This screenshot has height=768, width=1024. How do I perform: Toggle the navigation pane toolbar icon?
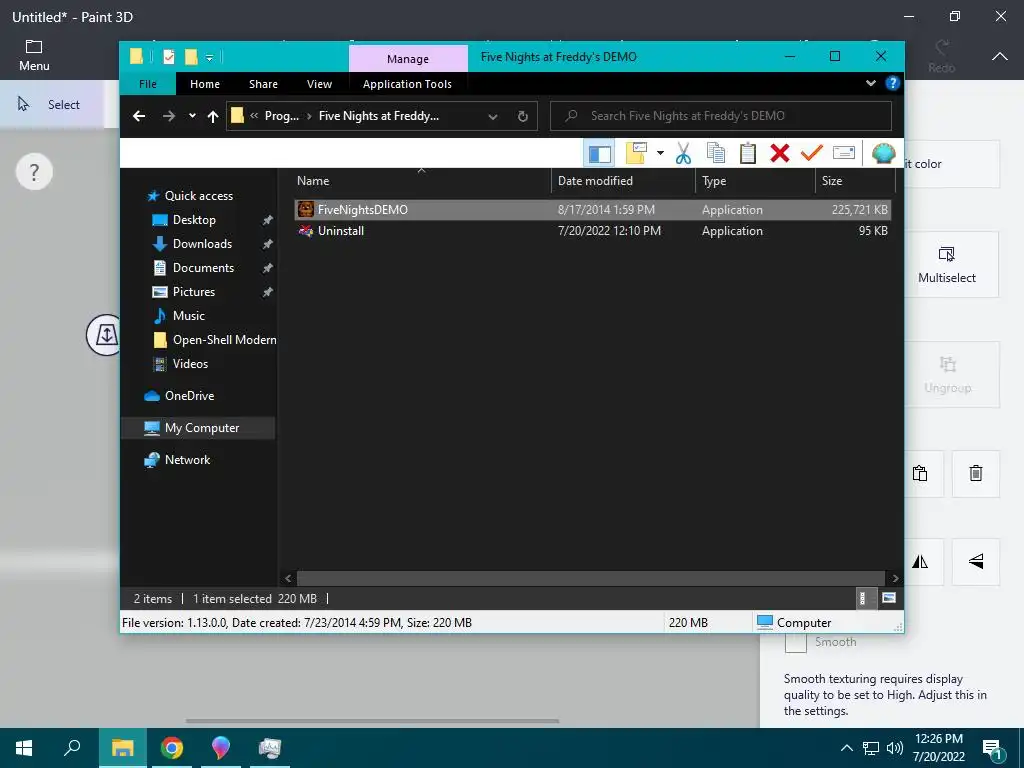600,153
